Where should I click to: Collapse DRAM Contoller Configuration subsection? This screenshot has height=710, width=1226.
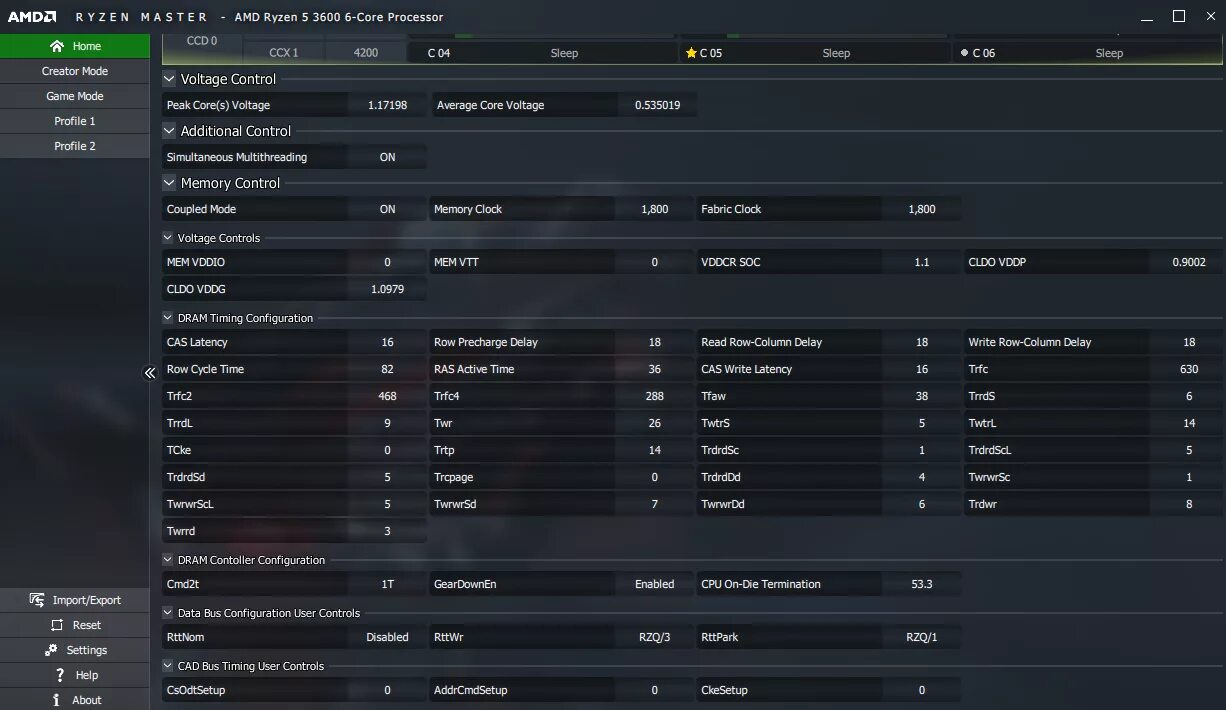click(168, 560)
